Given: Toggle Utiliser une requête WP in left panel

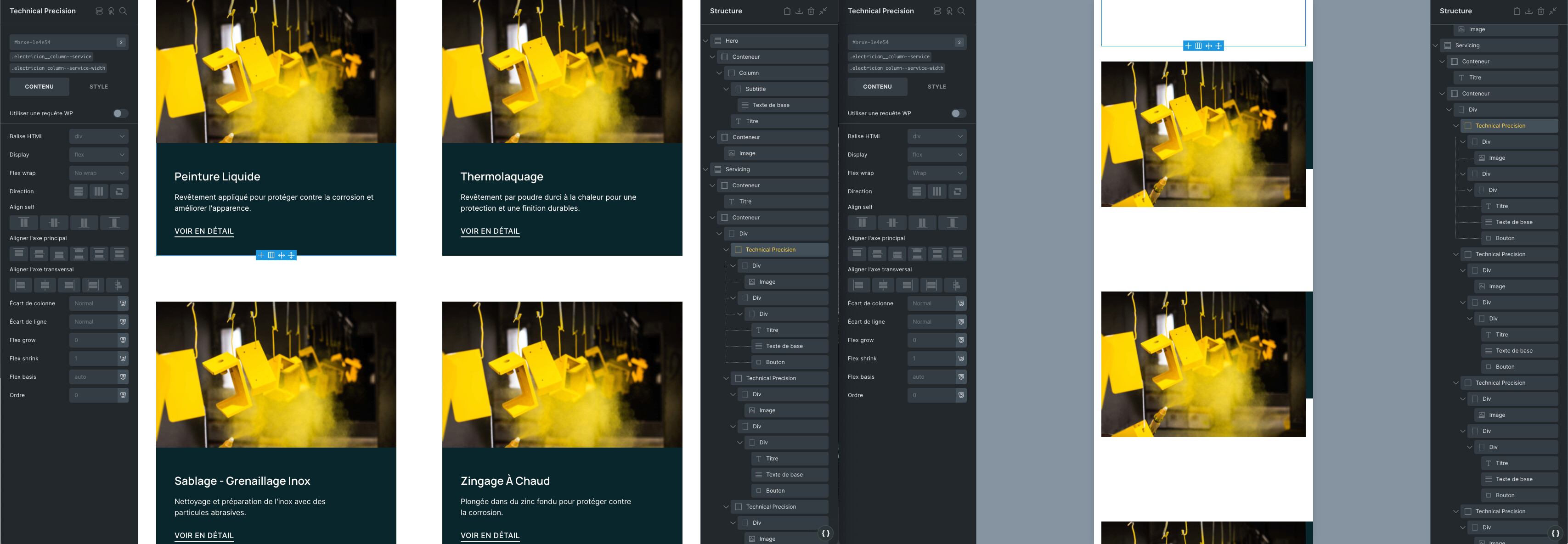Looking at the screenshot, I should pos(120,114).
